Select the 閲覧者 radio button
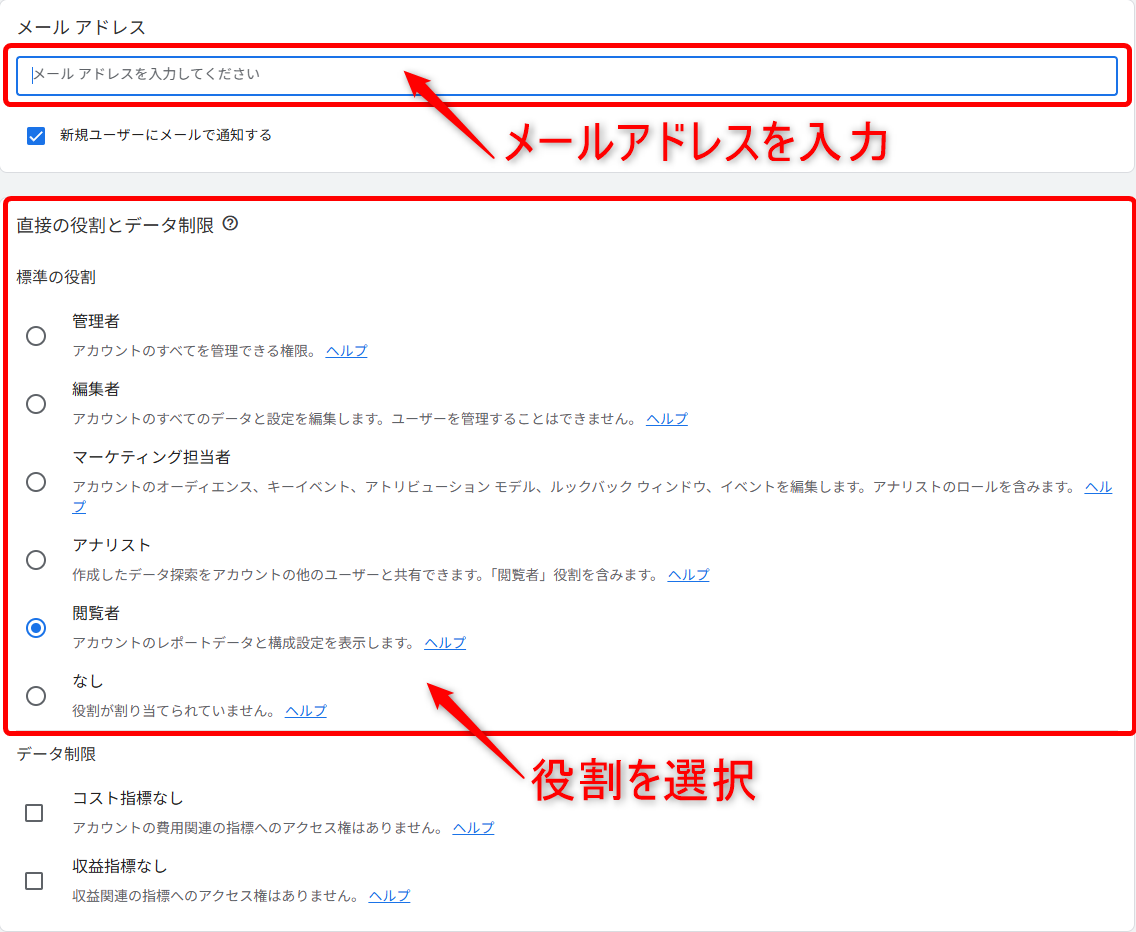This screenshot has height=932, width=1136. click(x=36, y=628)
